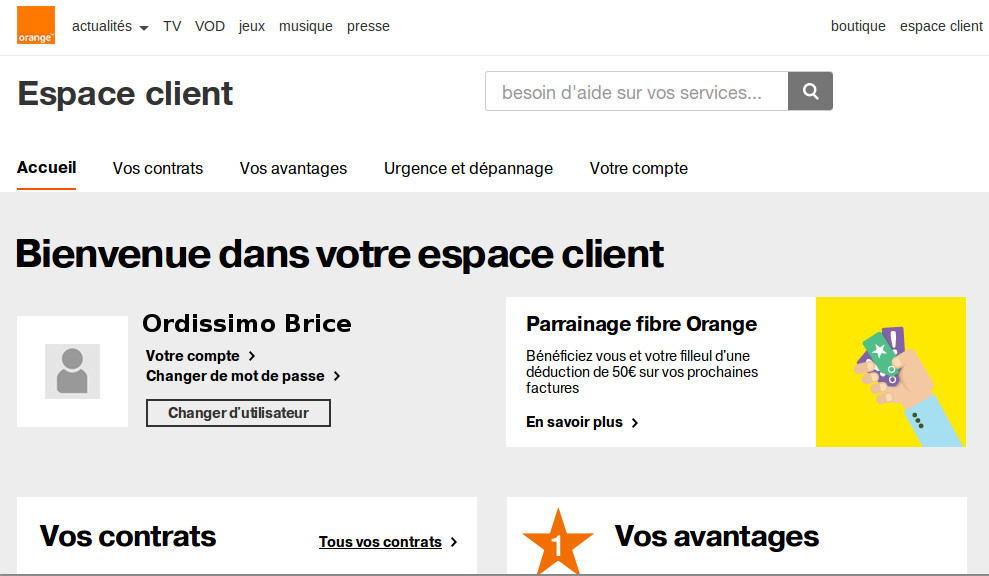Viewport: 989px width, 576px height.
Task: Click the actualités menu label
Action: click(102, 26)
